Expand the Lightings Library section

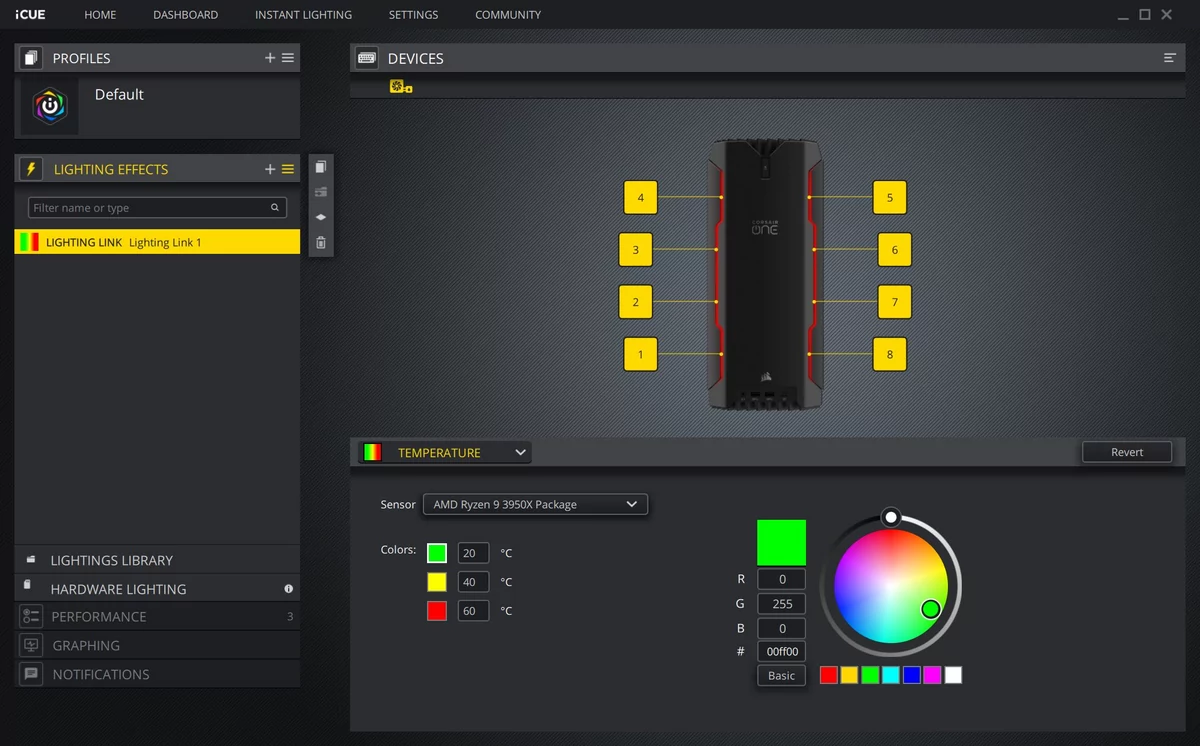157,560
